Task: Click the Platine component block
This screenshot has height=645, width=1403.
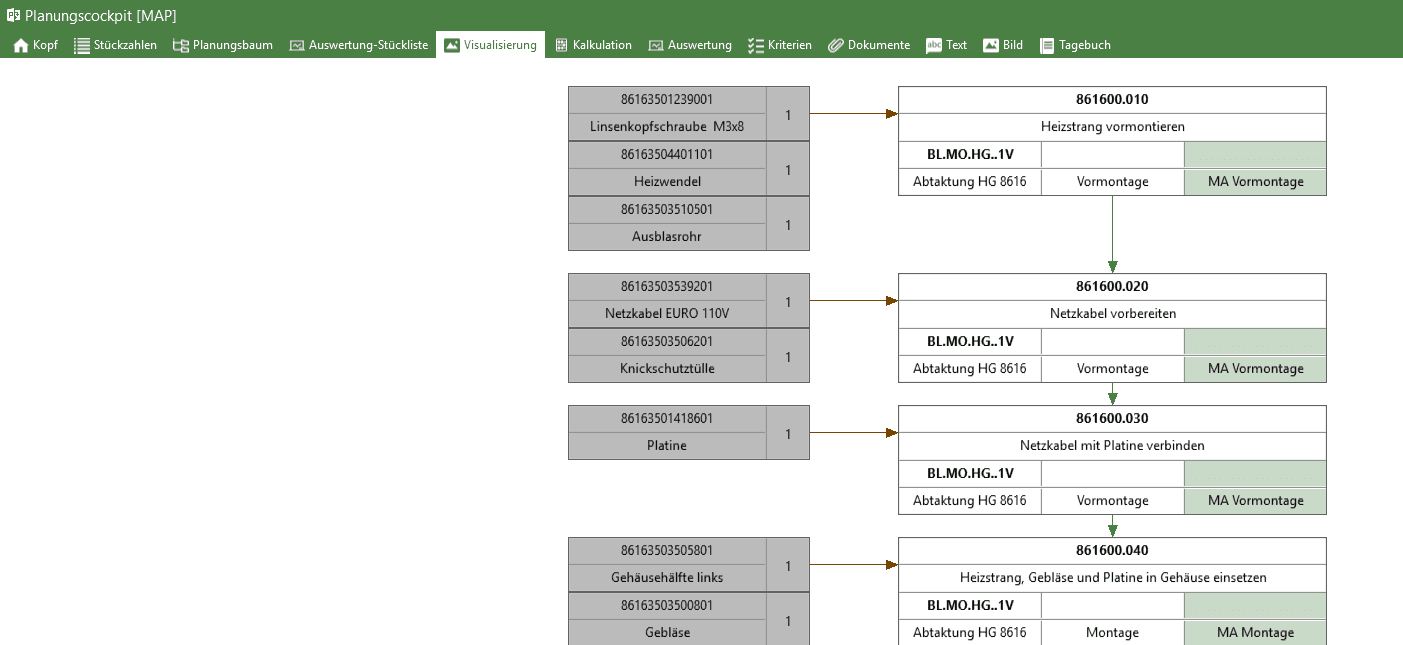Action: pyautogui.click(x=667, y=445)
